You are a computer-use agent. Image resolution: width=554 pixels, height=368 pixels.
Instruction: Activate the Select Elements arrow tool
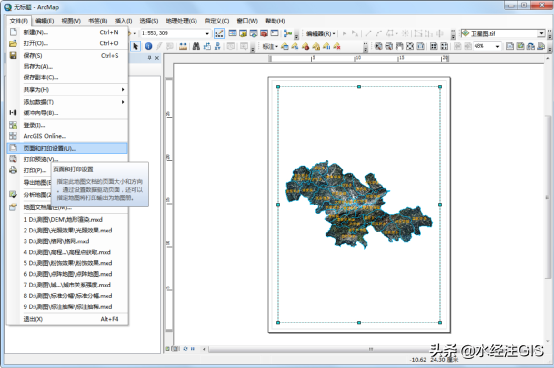(136, 46)
